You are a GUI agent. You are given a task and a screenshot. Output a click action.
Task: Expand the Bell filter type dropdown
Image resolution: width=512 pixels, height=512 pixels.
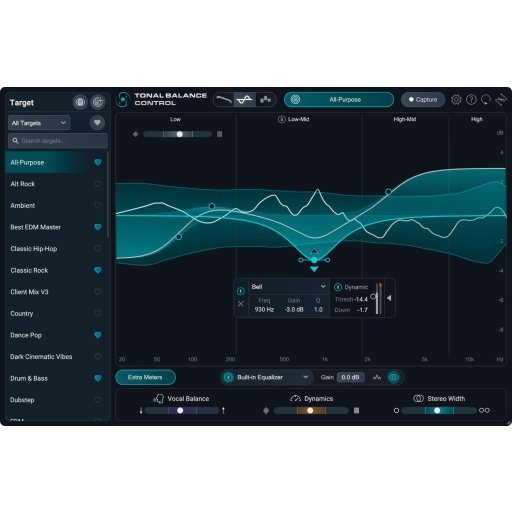(288, 287)
